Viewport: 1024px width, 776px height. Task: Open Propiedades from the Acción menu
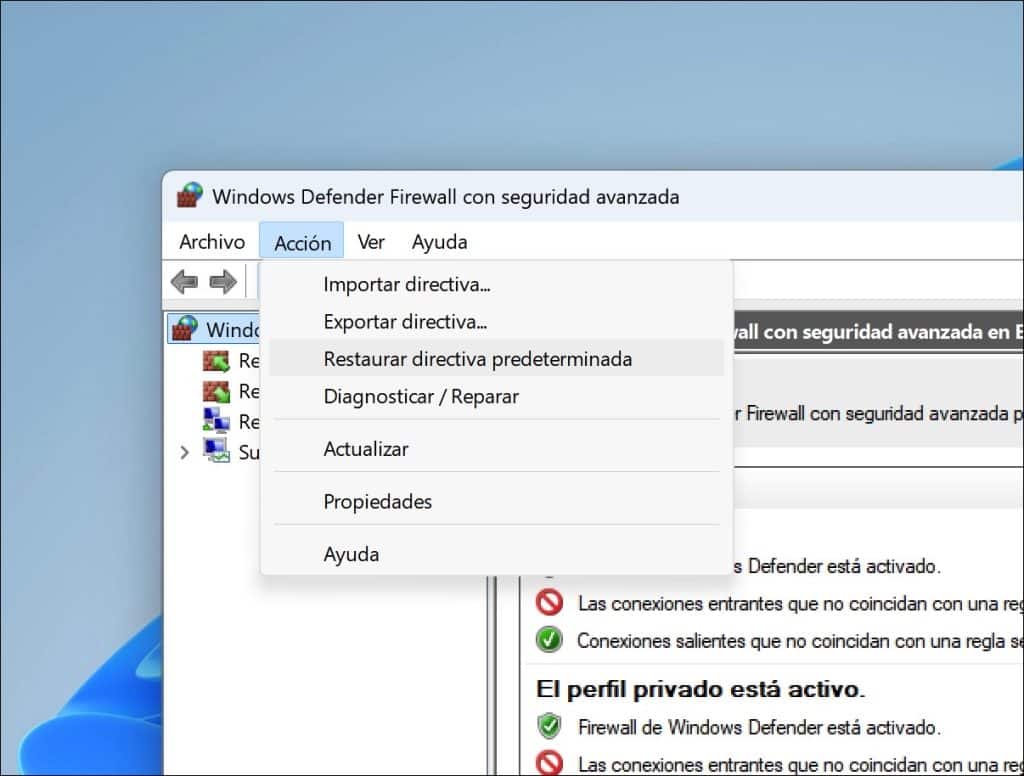point(496,502)
